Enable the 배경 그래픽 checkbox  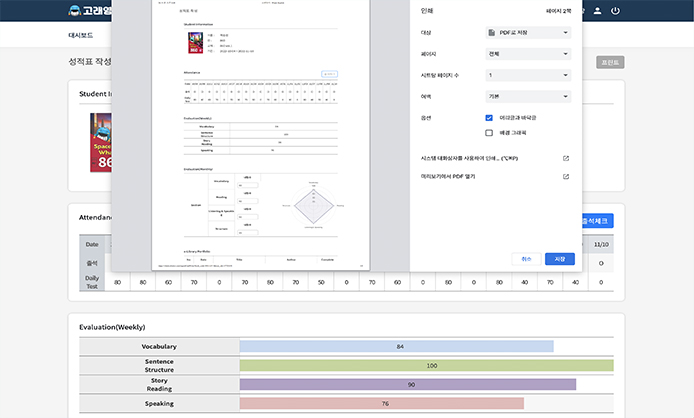[x=489, y=132]
